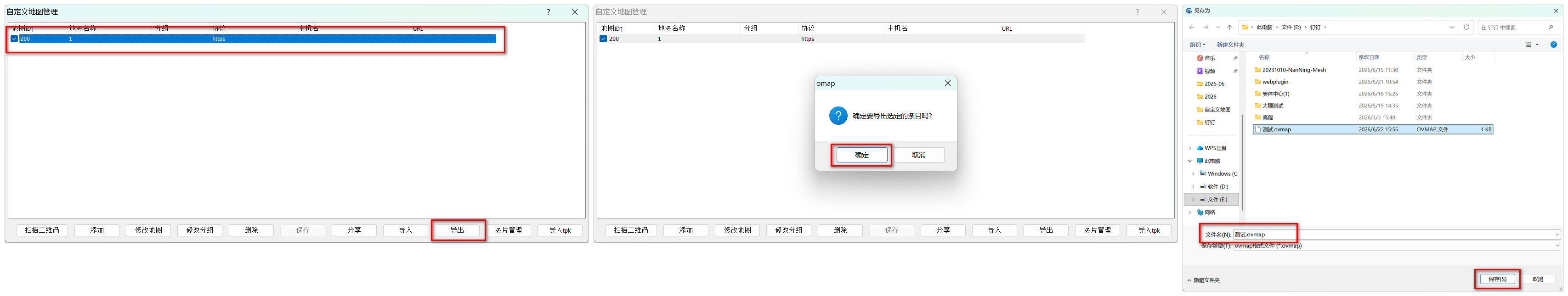The width and height of the screenshot is (1568, 296).
Task: Open the view options dropdown arrow
Action: (1537, 45)
